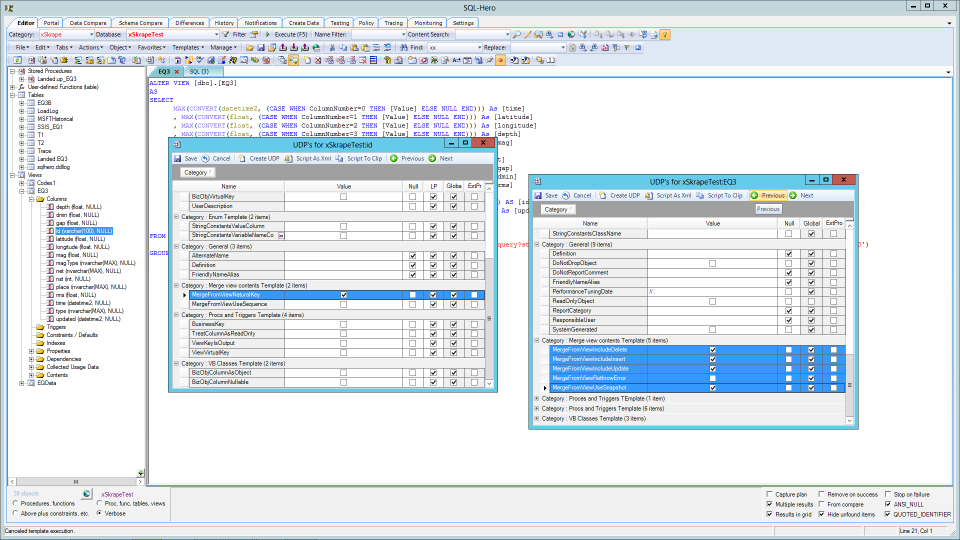
Task: Expand Category : VB Classes Template (3 items)
Action: coord(537,419)
